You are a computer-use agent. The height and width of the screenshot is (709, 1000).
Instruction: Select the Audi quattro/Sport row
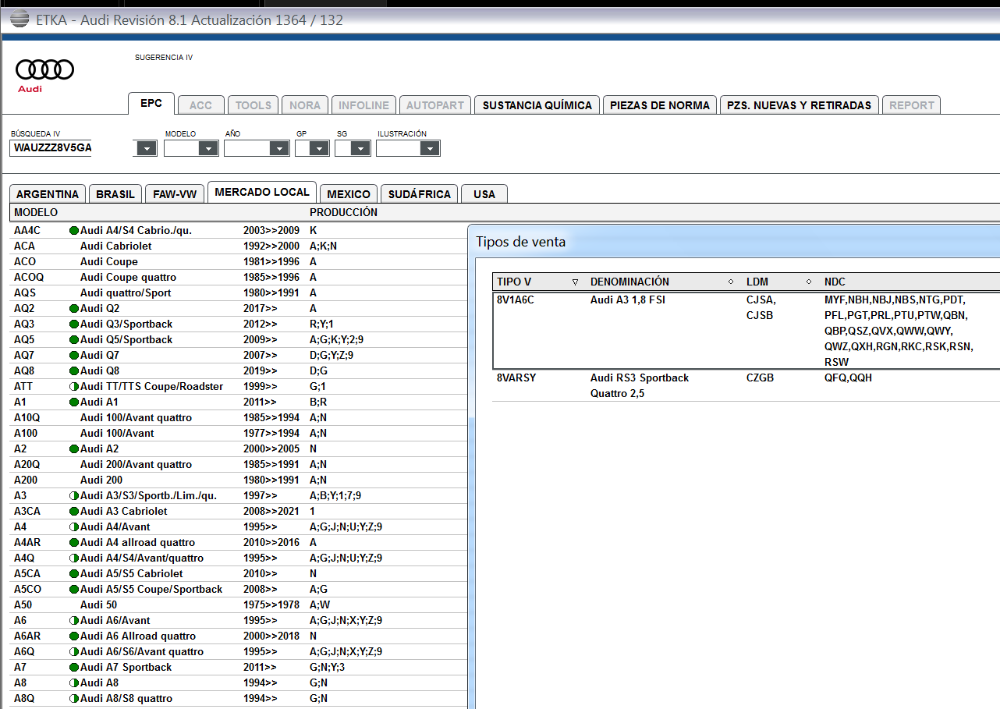click(x=239, y=293)
